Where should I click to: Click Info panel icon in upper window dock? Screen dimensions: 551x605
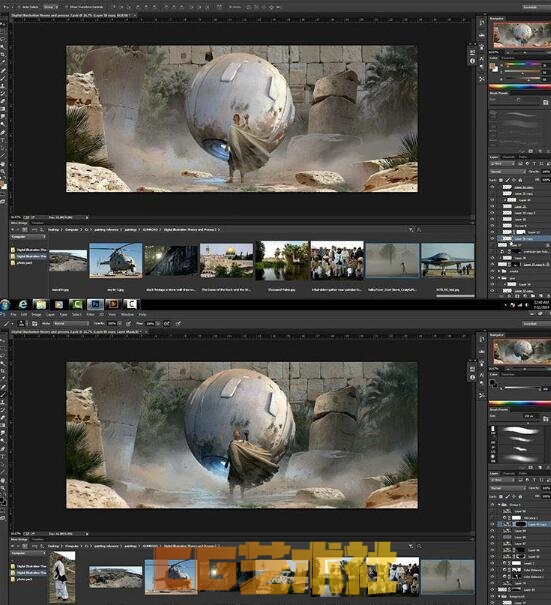[472, 61]
